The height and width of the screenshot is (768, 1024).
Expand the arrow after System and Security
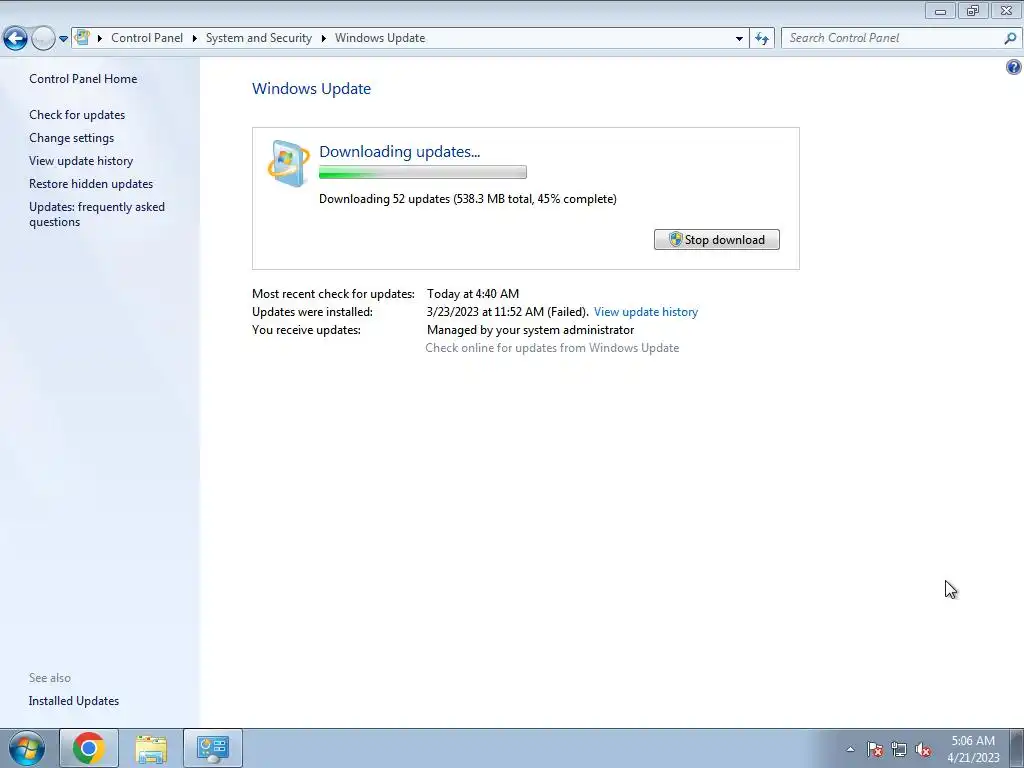323,38
